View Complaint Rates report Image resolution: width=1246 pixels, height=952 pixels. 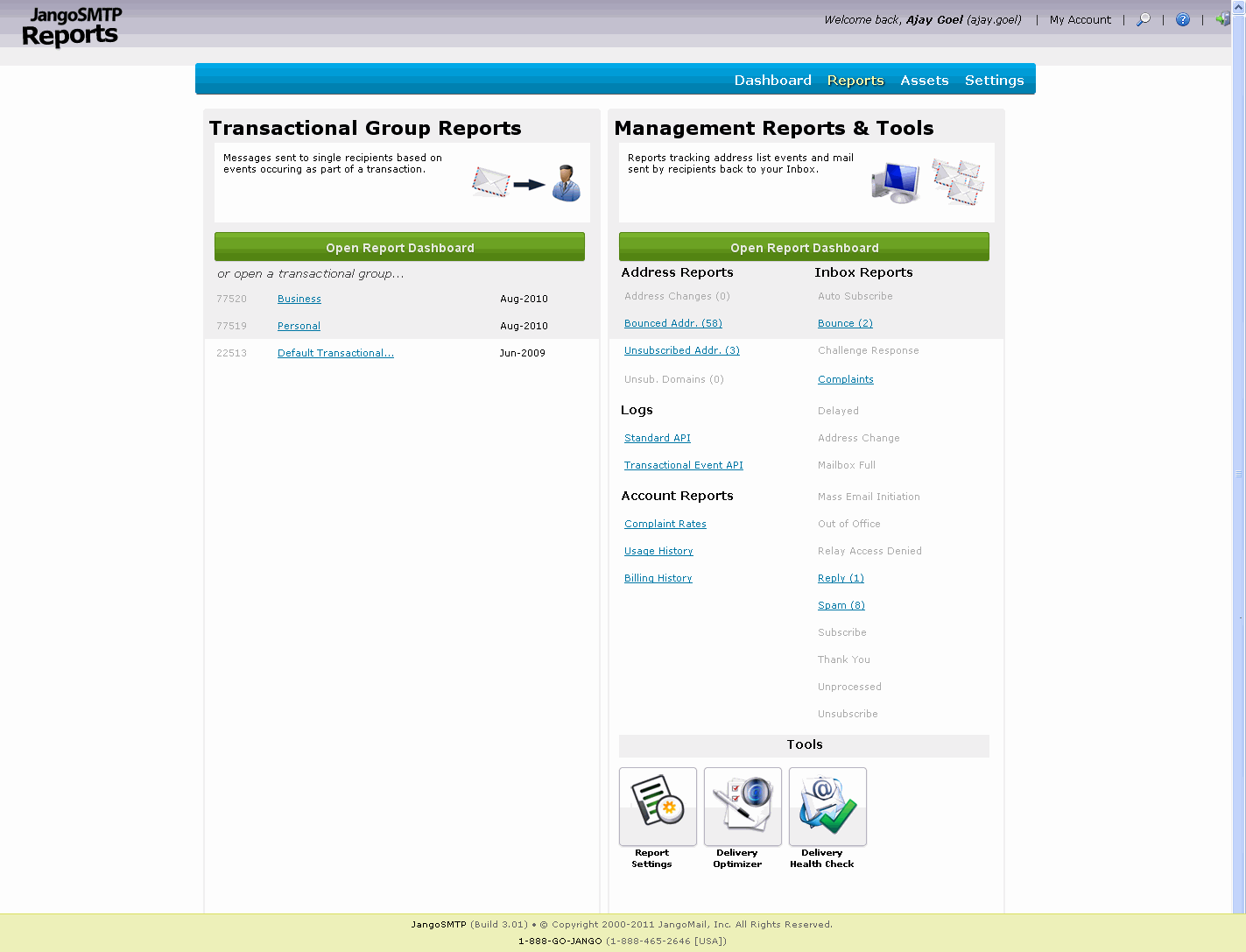point(665,524)
